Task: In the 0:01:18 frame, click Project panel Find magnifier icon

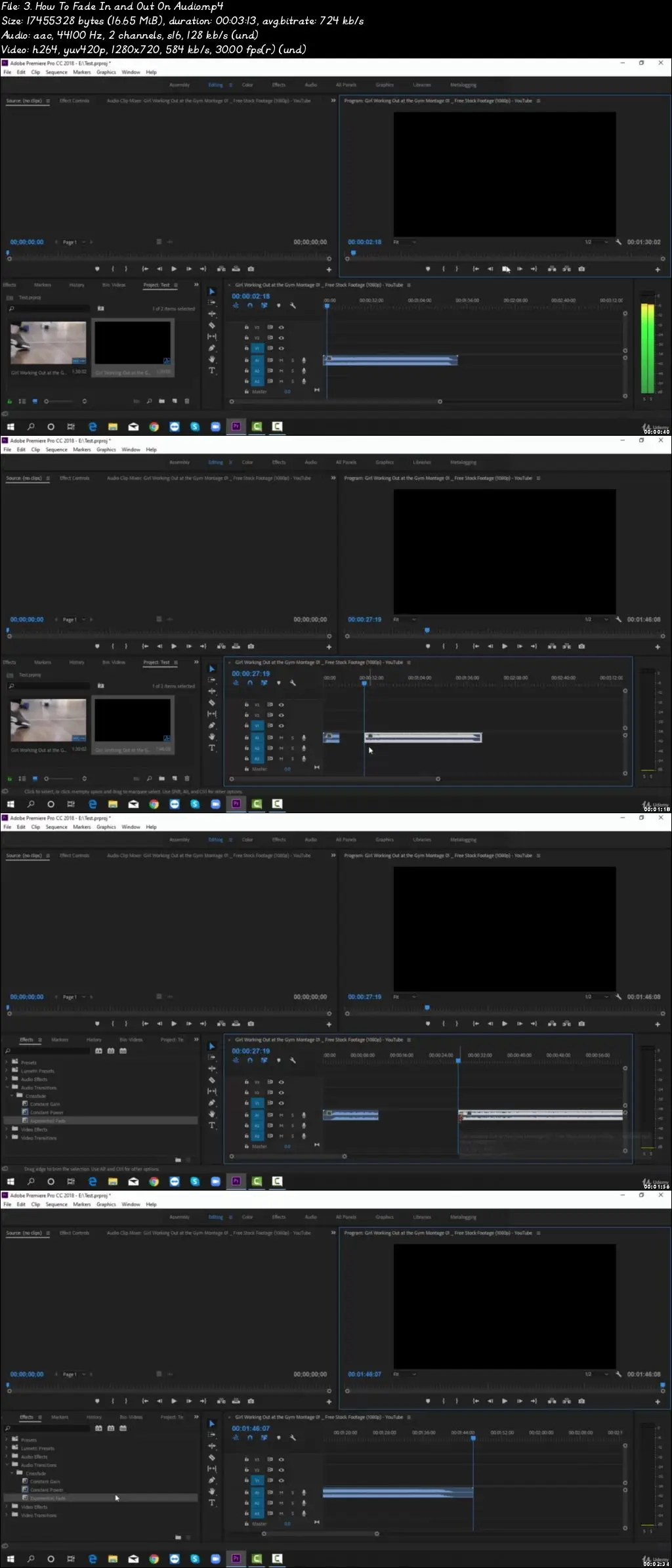Action: (x=149, y=778)
